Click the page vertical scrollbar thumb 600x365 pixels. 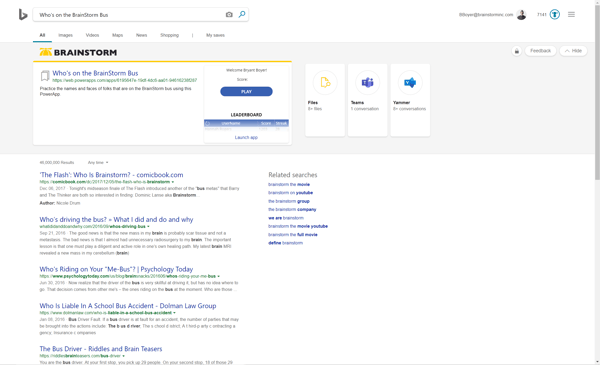click(597, 92)
